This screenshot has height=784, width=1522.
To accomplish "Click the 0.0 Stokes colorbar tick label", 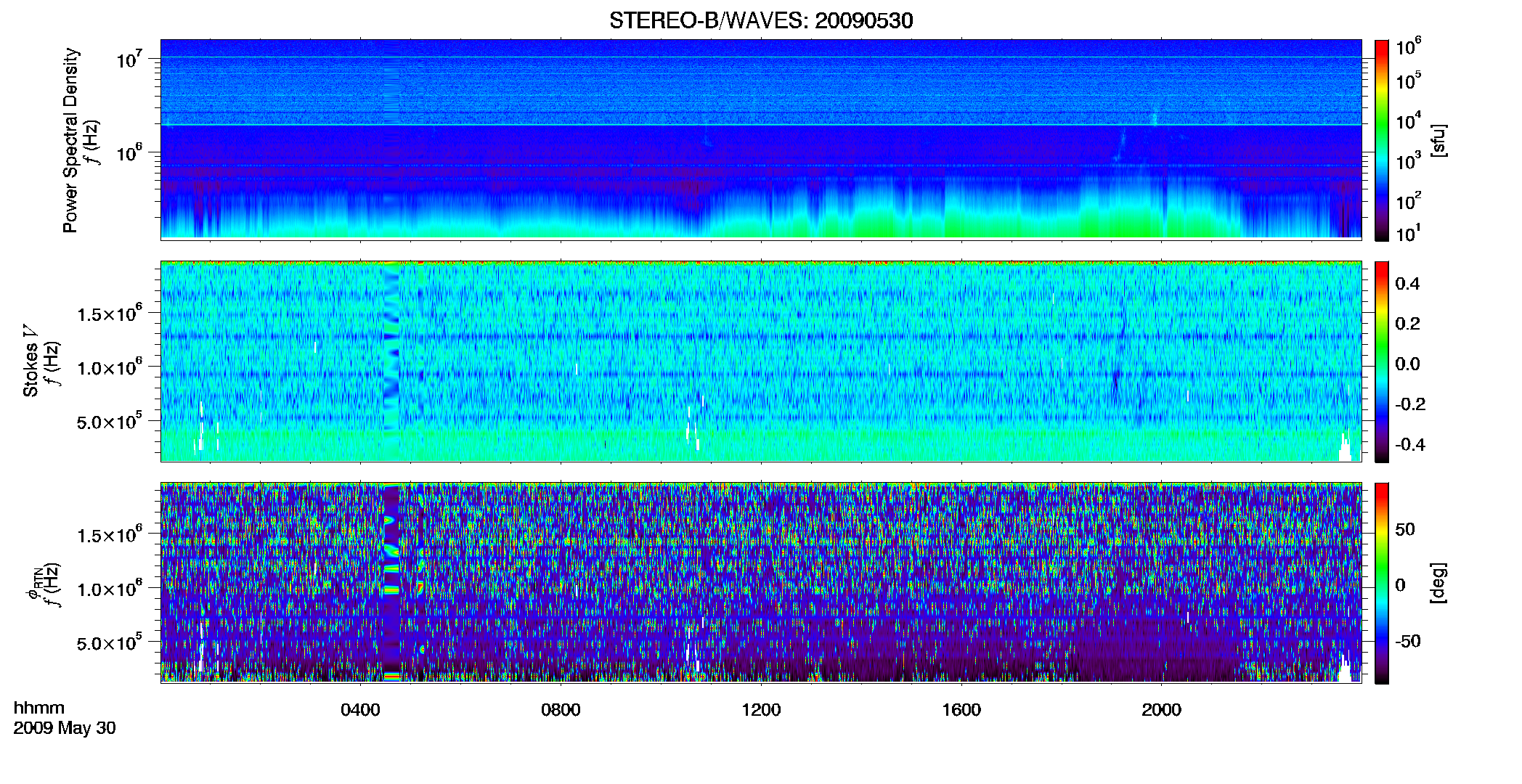I will [x=1407, y=364].
